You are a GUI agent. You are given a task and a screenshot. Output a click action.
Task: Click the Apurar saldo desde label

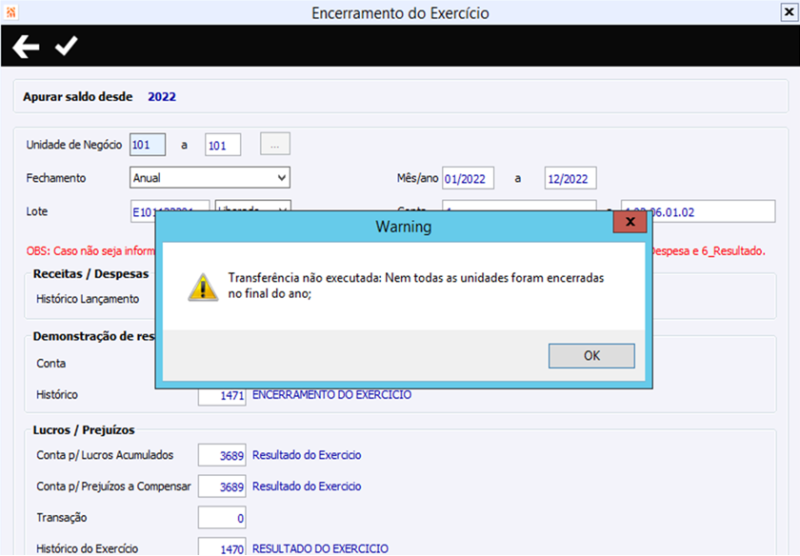coord(78,97)
